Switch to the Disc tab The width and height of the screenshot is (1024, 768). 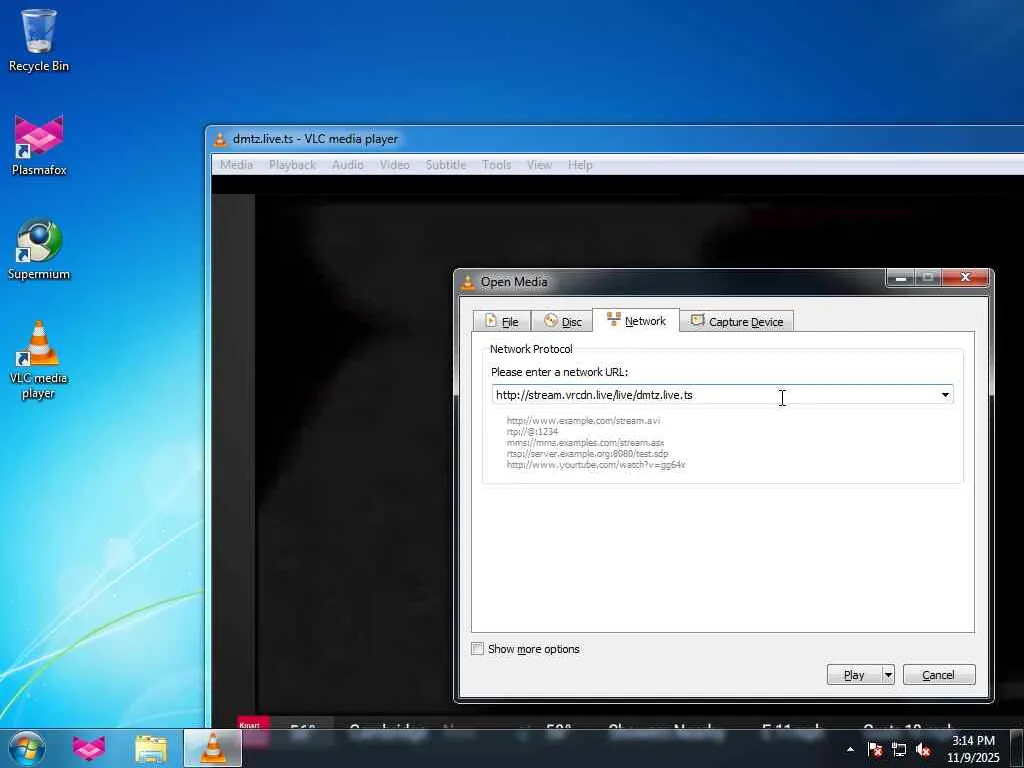562,321
